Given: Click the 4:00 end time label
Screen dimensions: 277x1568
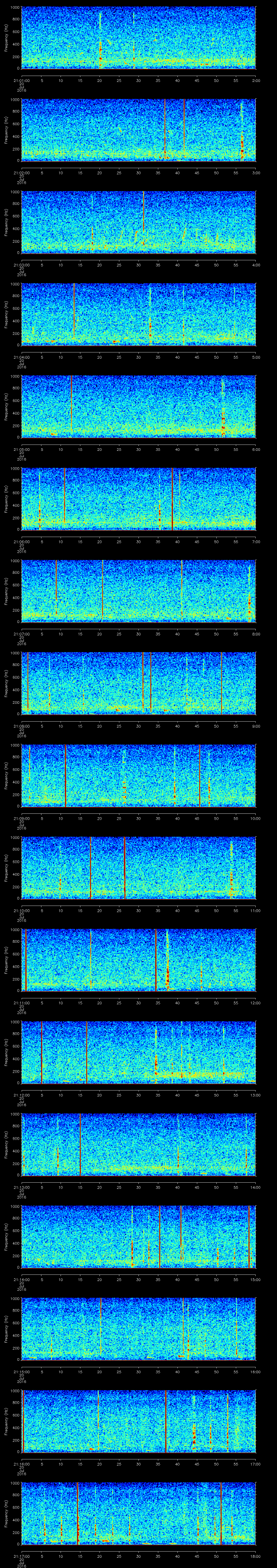Looking at the screenshot, I should (x=256, y=265).
